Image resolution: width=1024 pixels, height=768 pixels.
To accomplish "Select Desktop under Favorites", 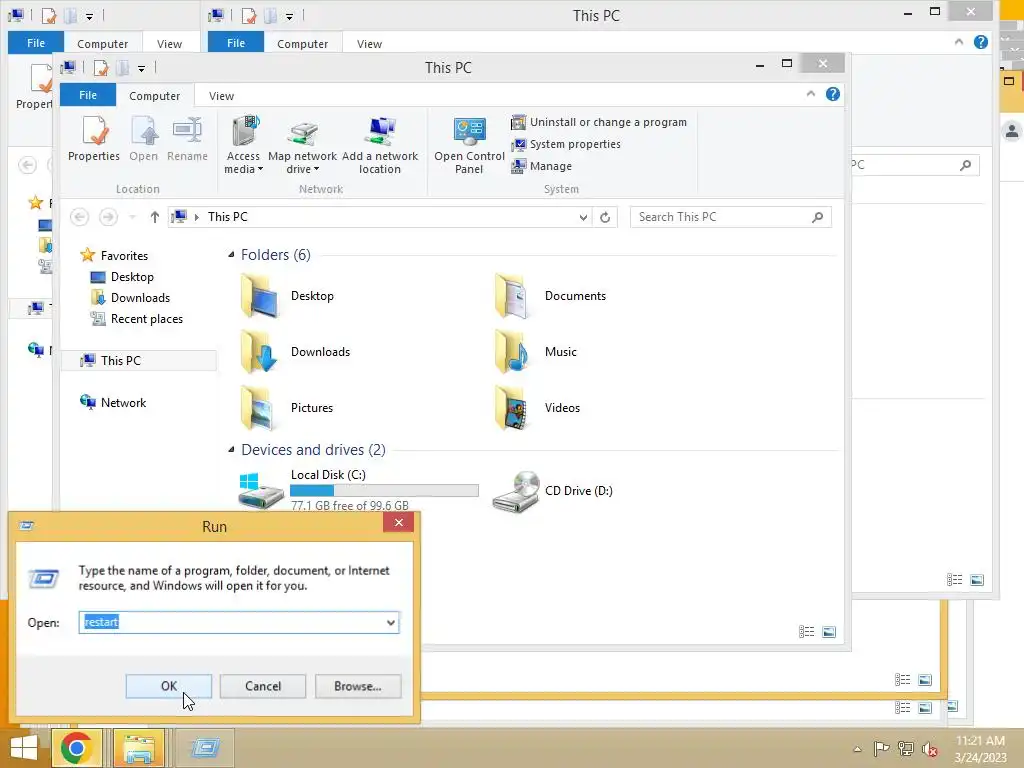I will (132, 277).
